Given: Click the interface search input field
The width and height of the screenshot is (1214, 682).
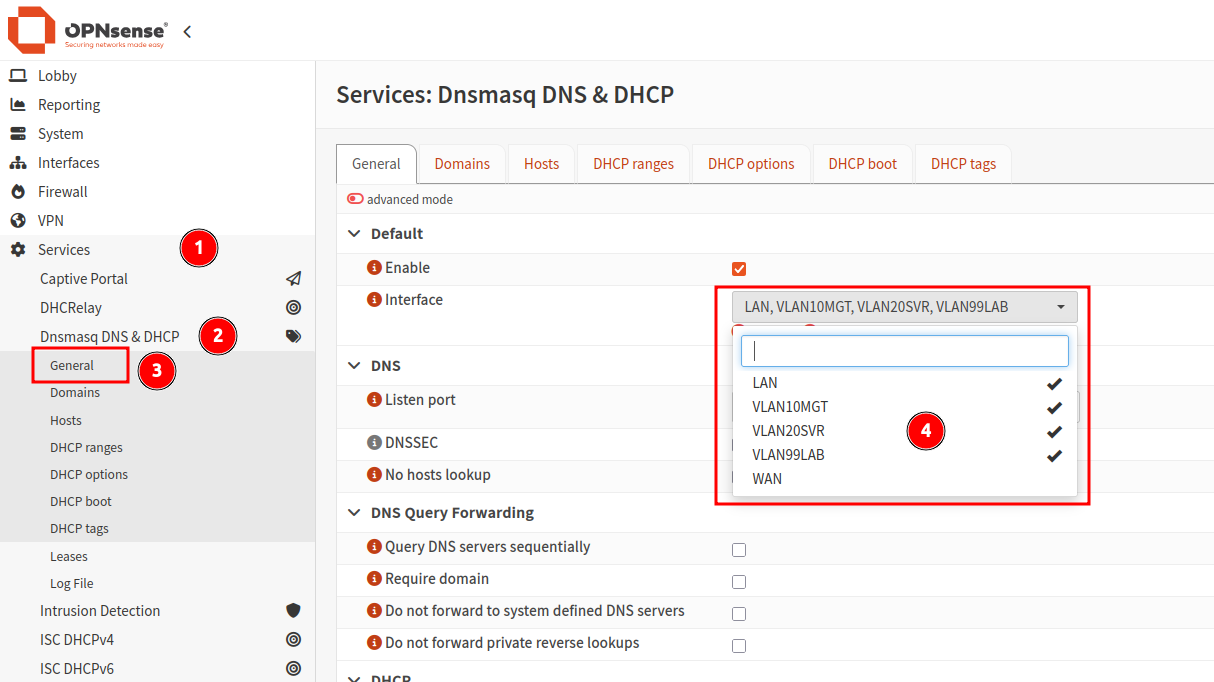Looking at the screenshot, I should point(904,351).
